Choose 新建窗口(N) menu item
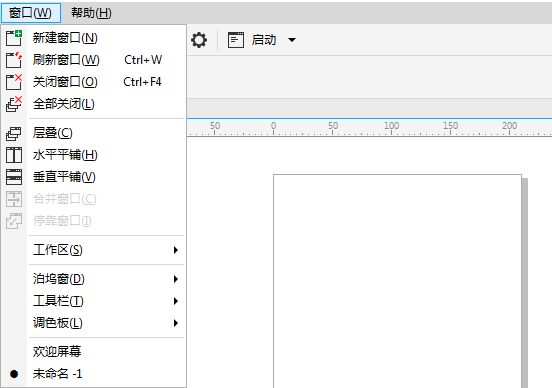Viewport: 552px width, 388px height. 93,38
